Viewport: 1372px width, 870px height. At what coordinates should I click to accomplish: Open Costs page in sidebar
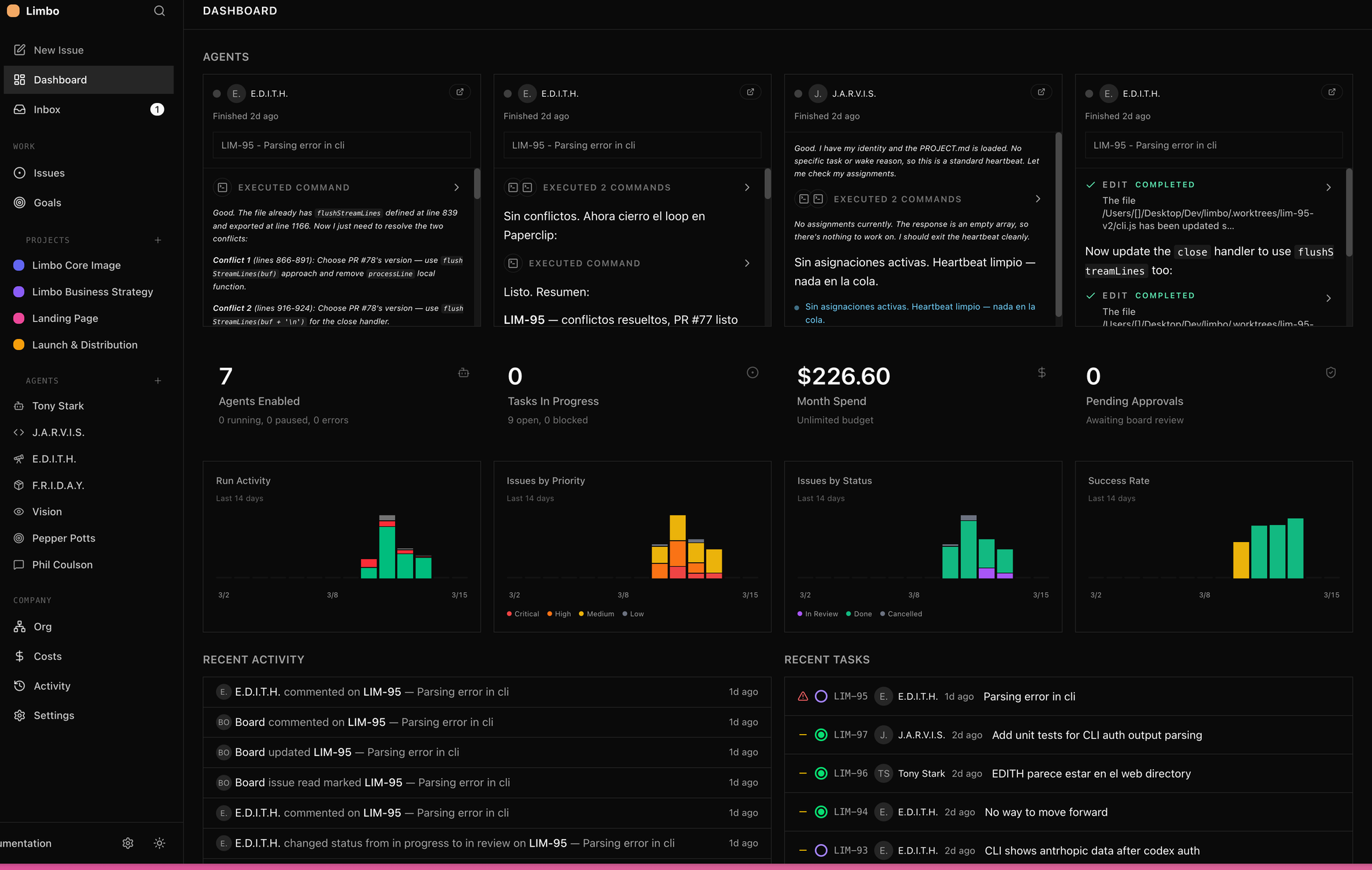pos(47,656)
